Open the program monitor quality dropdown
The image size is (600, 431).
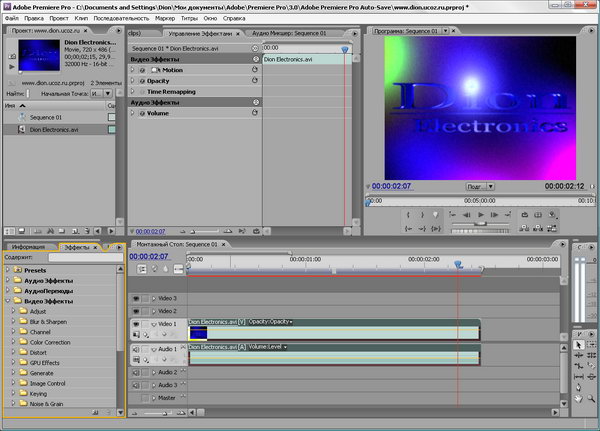coord(480,186)
